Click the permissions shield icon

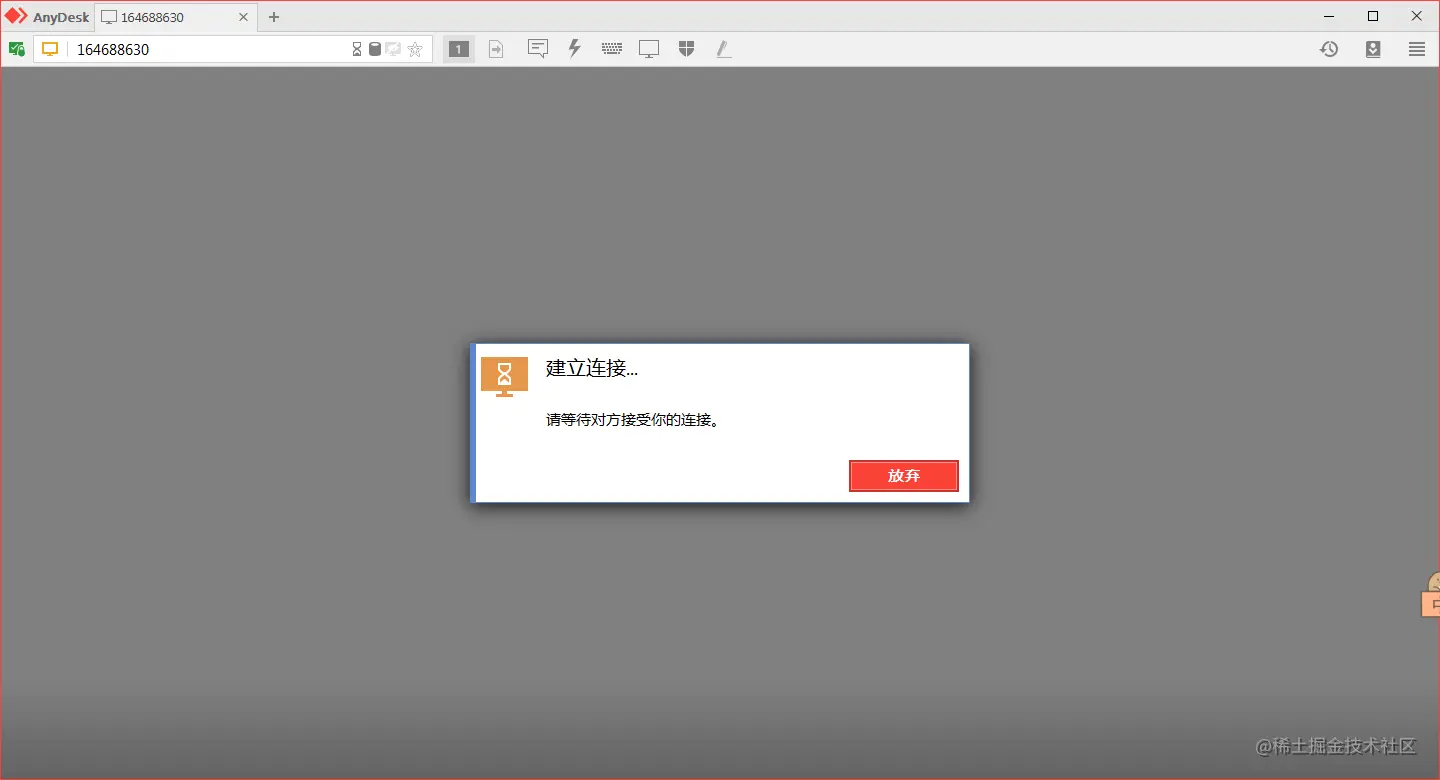[686, 48]
